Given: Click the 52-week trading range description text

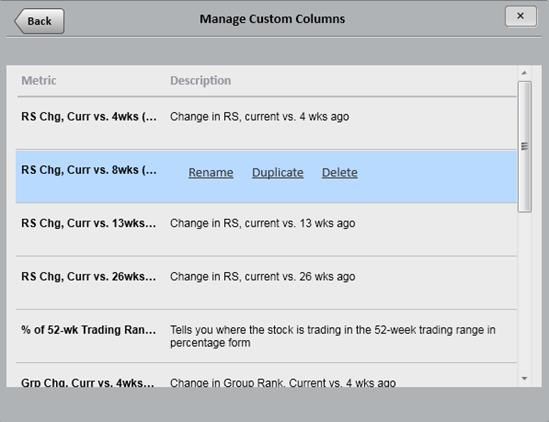Looking at the screenshot, I should [333, 336].
